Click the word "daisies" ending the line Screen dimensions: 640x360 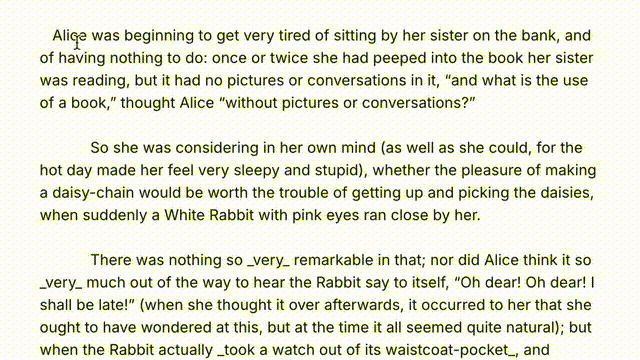566,193
